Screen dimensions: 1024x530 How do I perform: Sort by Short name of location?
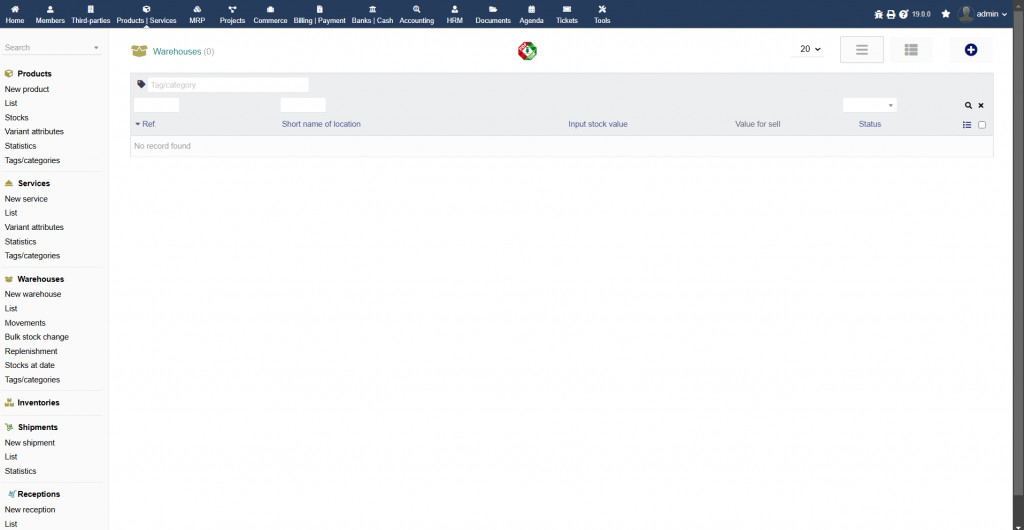coord(321,124)
